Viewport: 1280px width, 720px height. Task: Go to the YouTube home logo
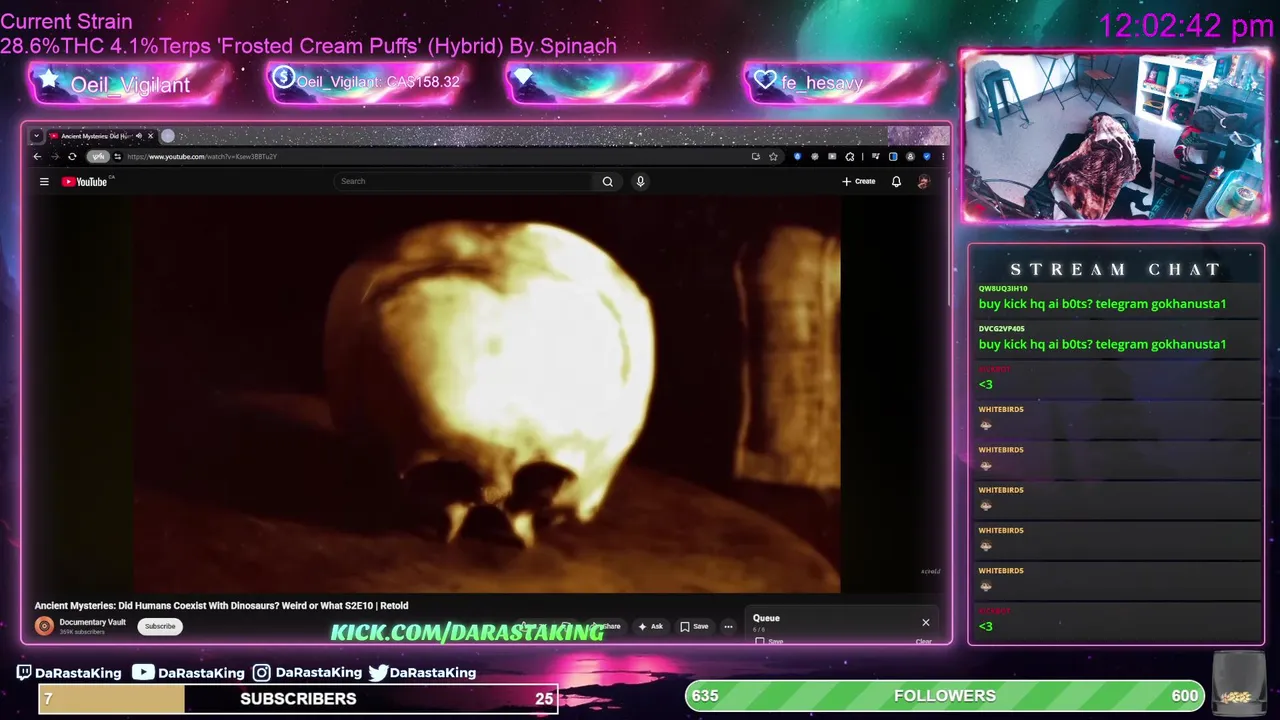click(85, 181)
